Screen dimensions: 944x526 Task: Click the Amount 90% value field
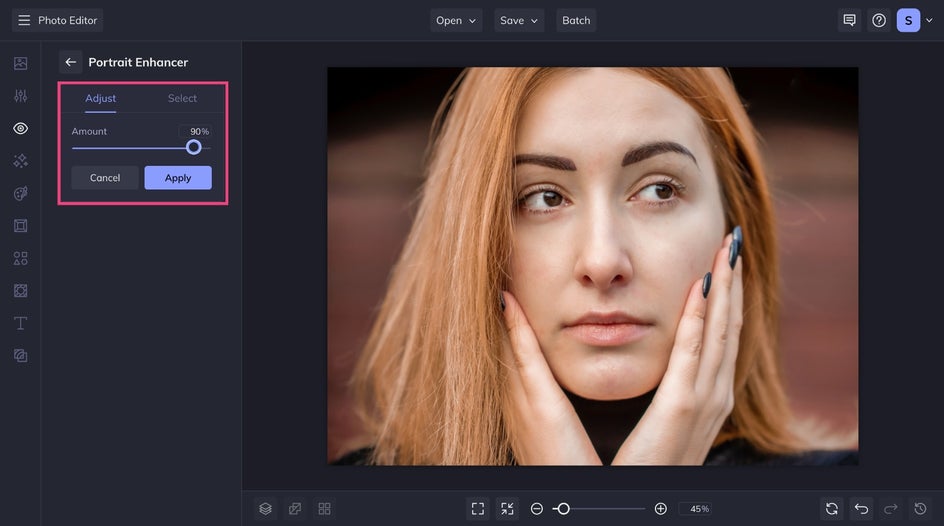point(195,131)
